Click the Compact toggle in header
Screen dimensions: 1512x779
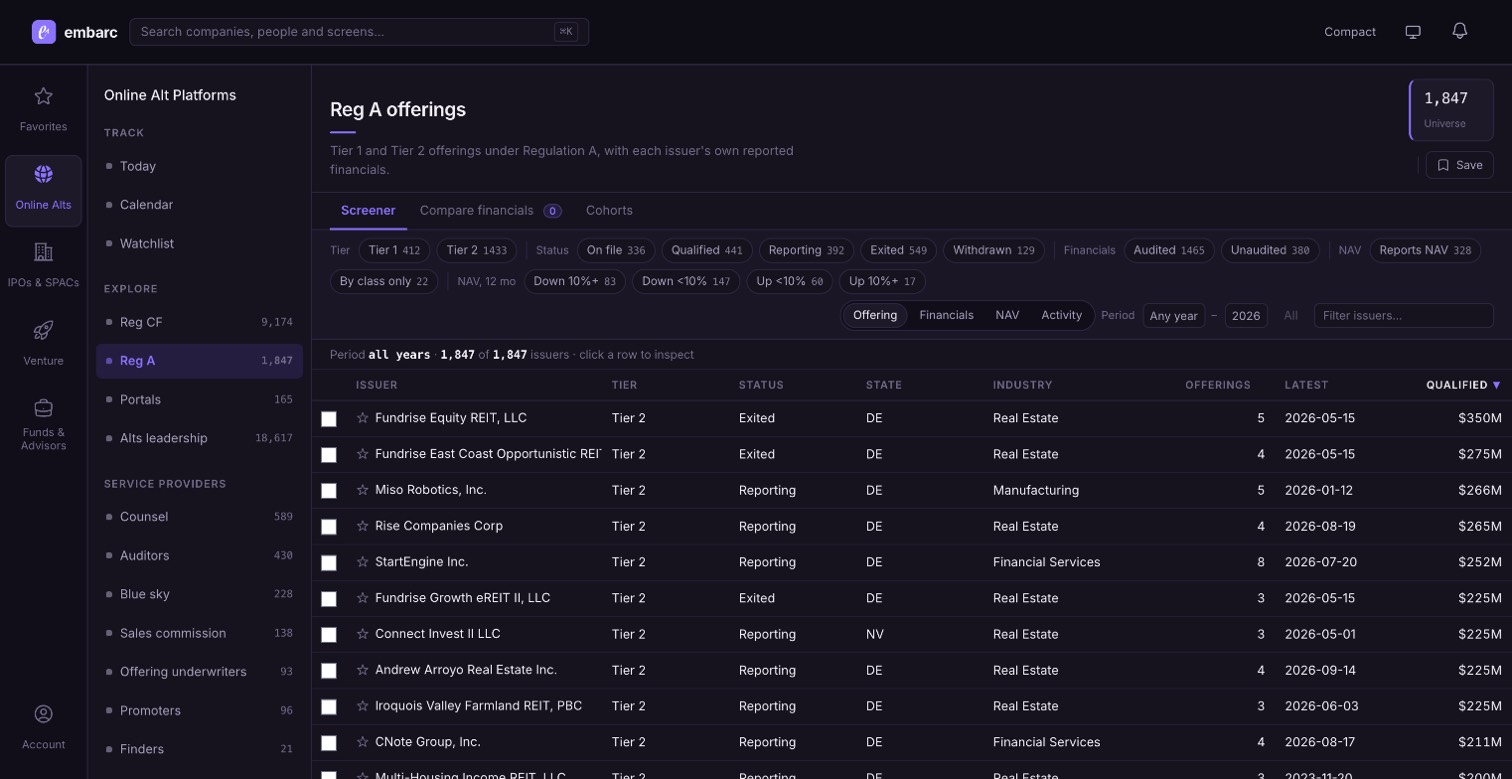coord(1350,32)
